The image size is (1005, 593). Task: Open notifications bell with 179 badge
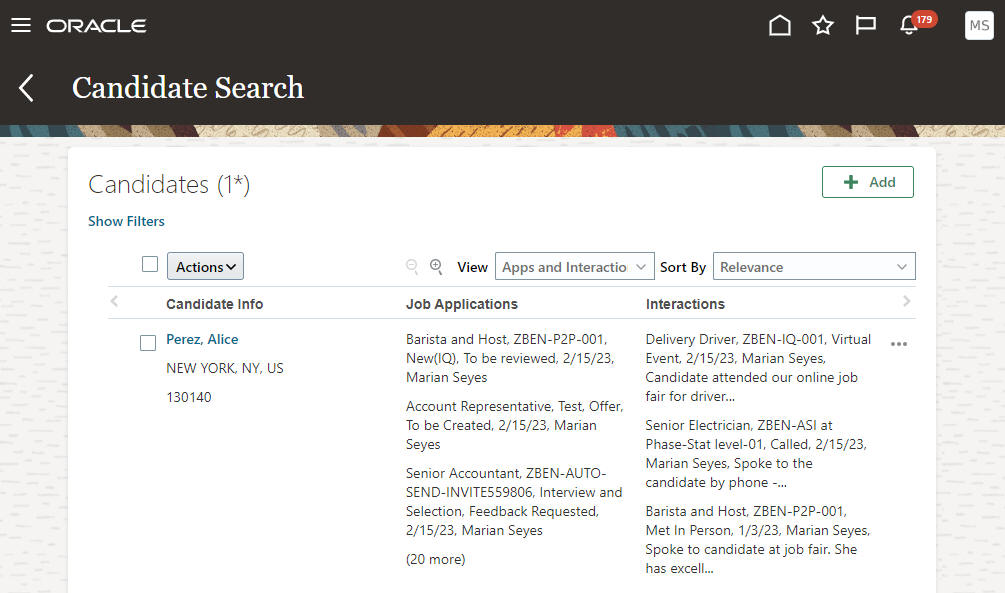pyautogui.click(x=910, y=26)
